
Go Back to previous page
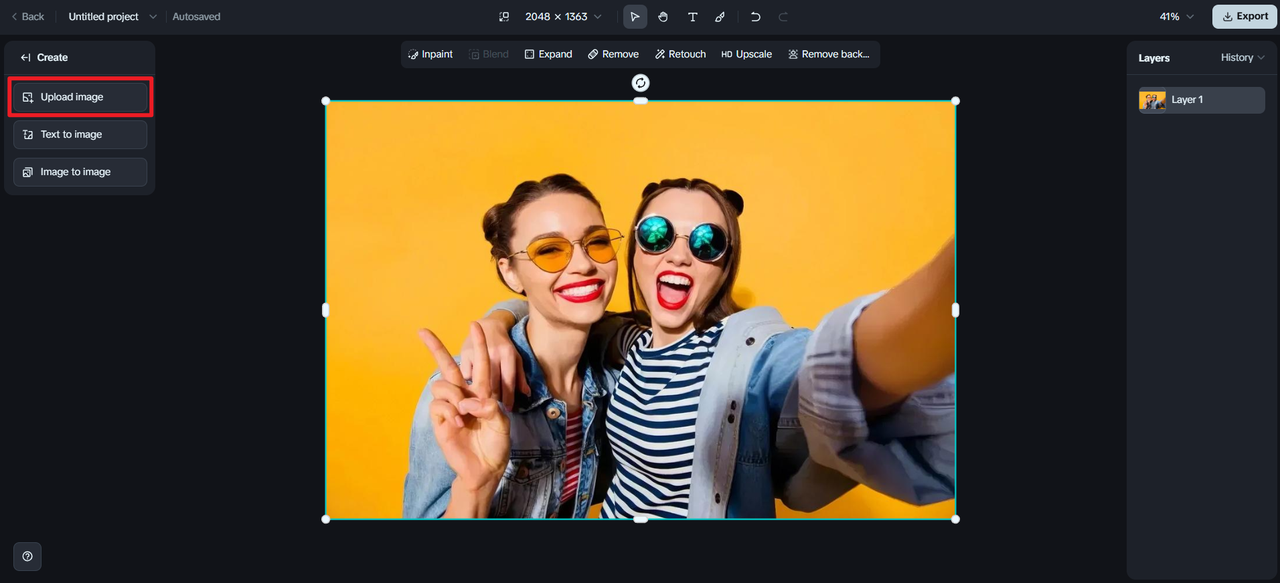tap(27, 17)
